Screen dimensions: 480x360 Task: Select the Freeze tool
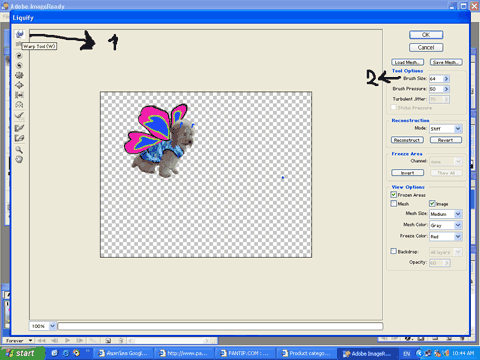pyautogui.click(x=19, y=128)
